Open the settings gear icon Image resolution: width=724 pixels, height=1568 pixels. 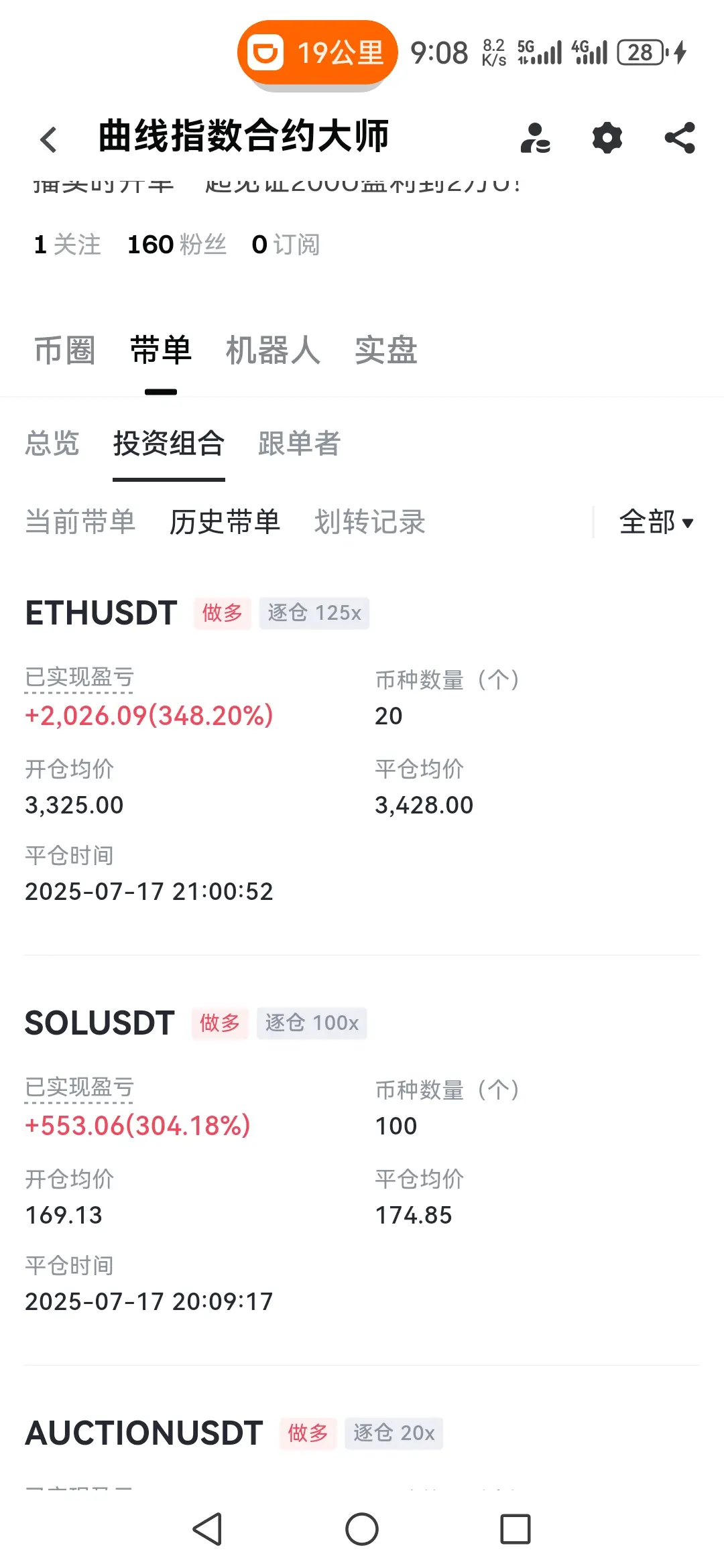click(607, 138)
